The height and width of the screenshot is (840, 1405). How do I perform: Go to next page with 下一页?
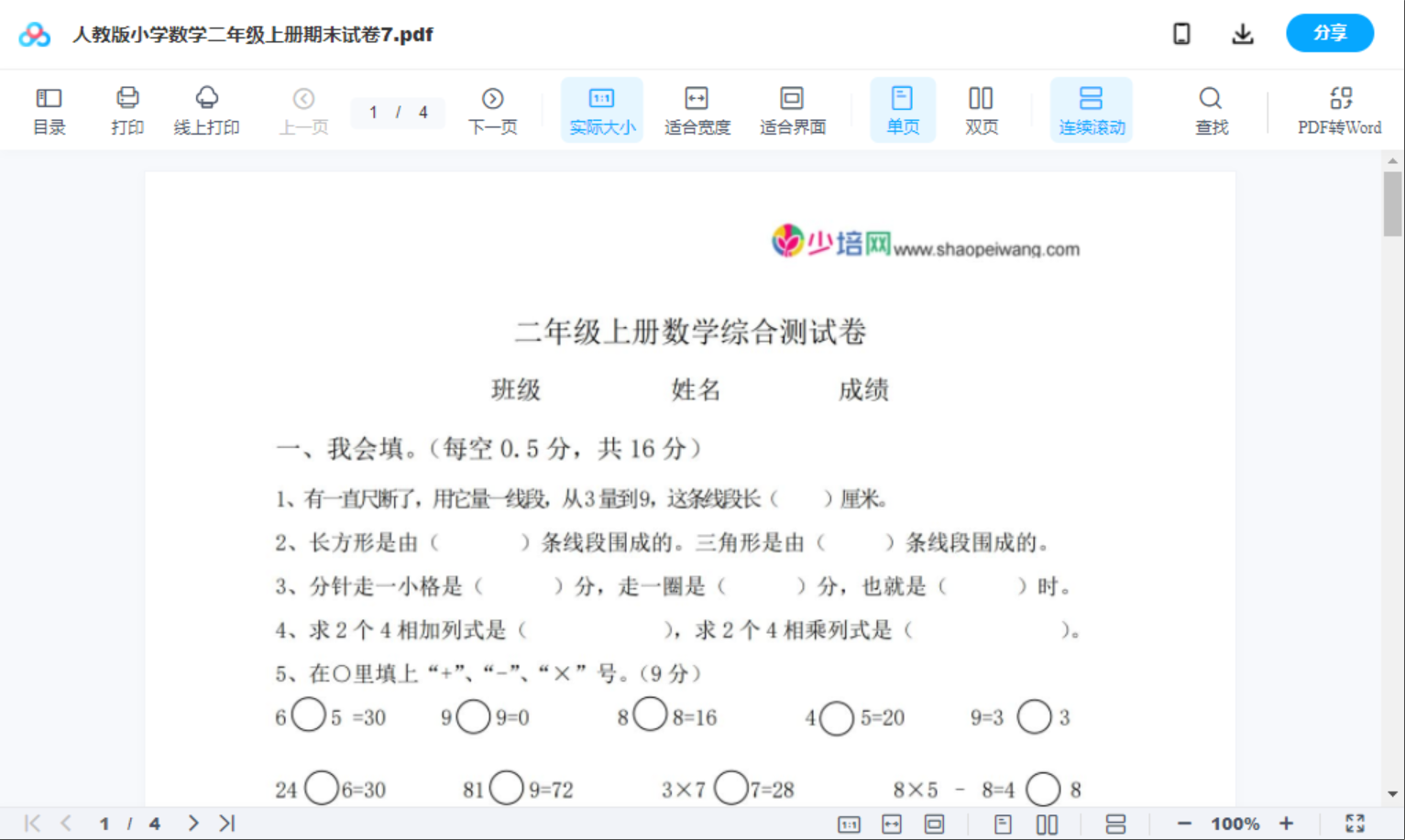point(493,109)
